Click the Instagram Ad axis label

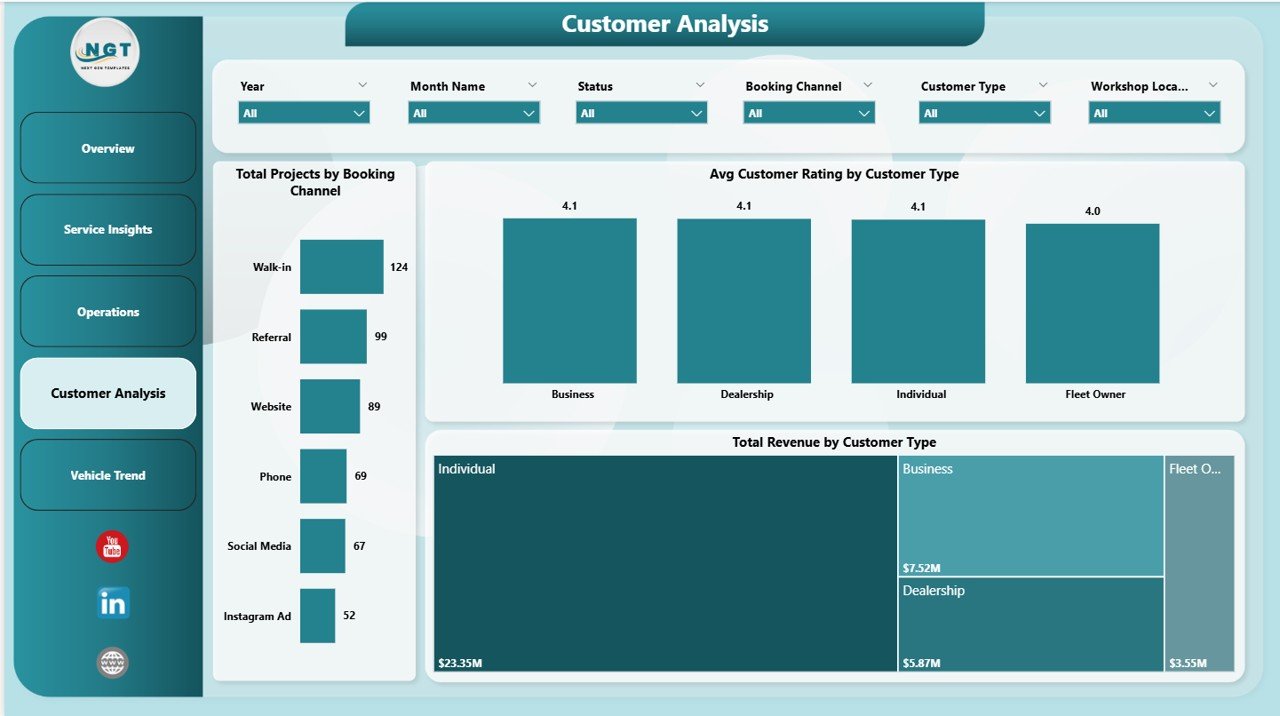258,616
